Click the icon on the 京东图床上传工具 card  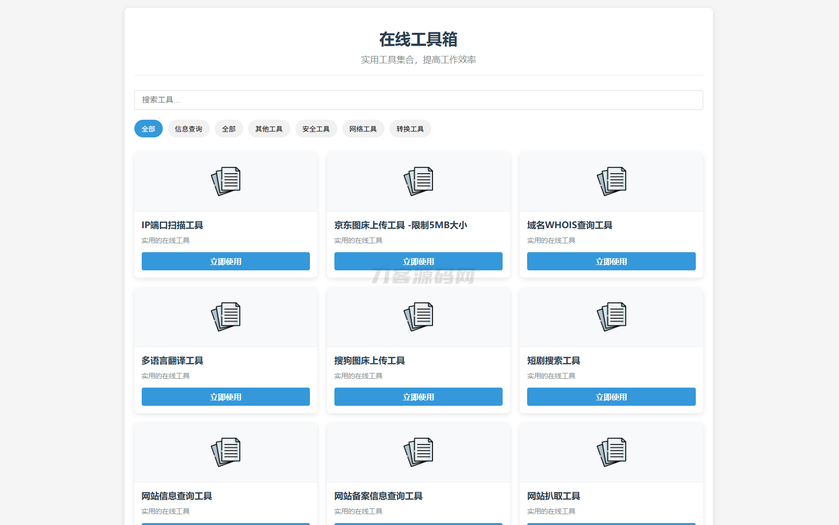pos(418,181)
